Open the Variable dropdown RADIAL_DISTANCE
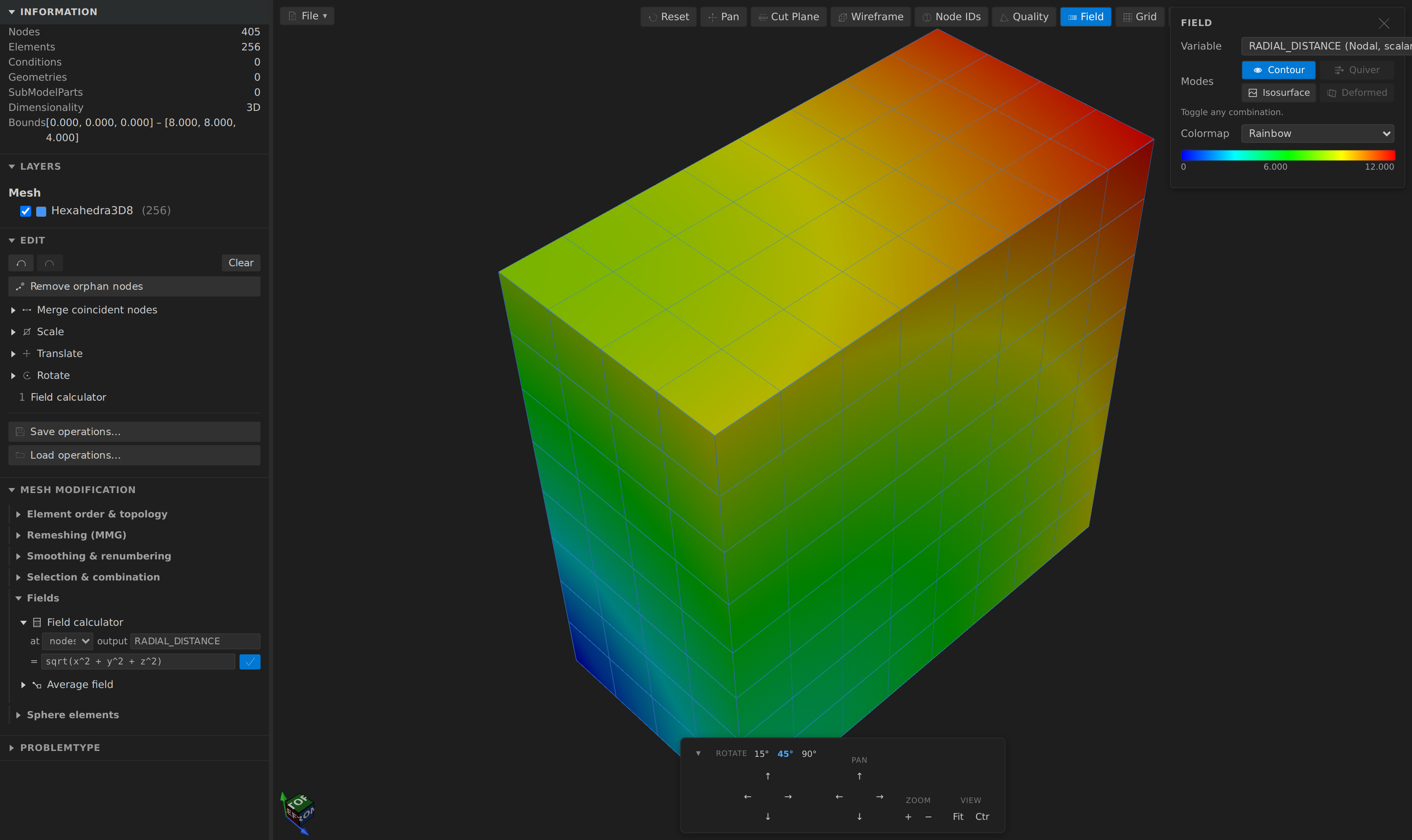Image resolution: width=1412 pixels, height=840 pixels. (1326, 46)
